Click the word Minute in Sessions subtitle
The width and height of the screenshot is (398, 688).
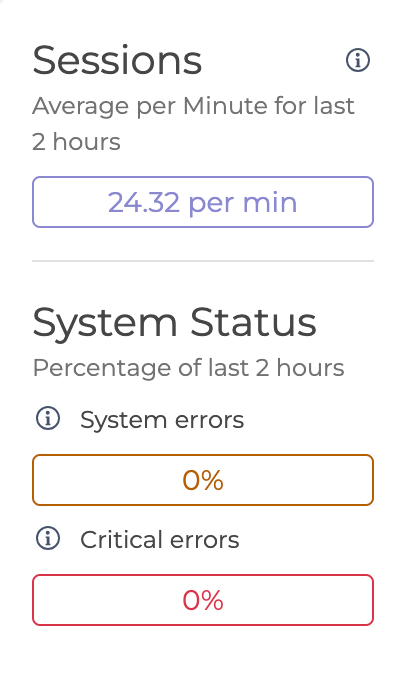tap(225, 106)
